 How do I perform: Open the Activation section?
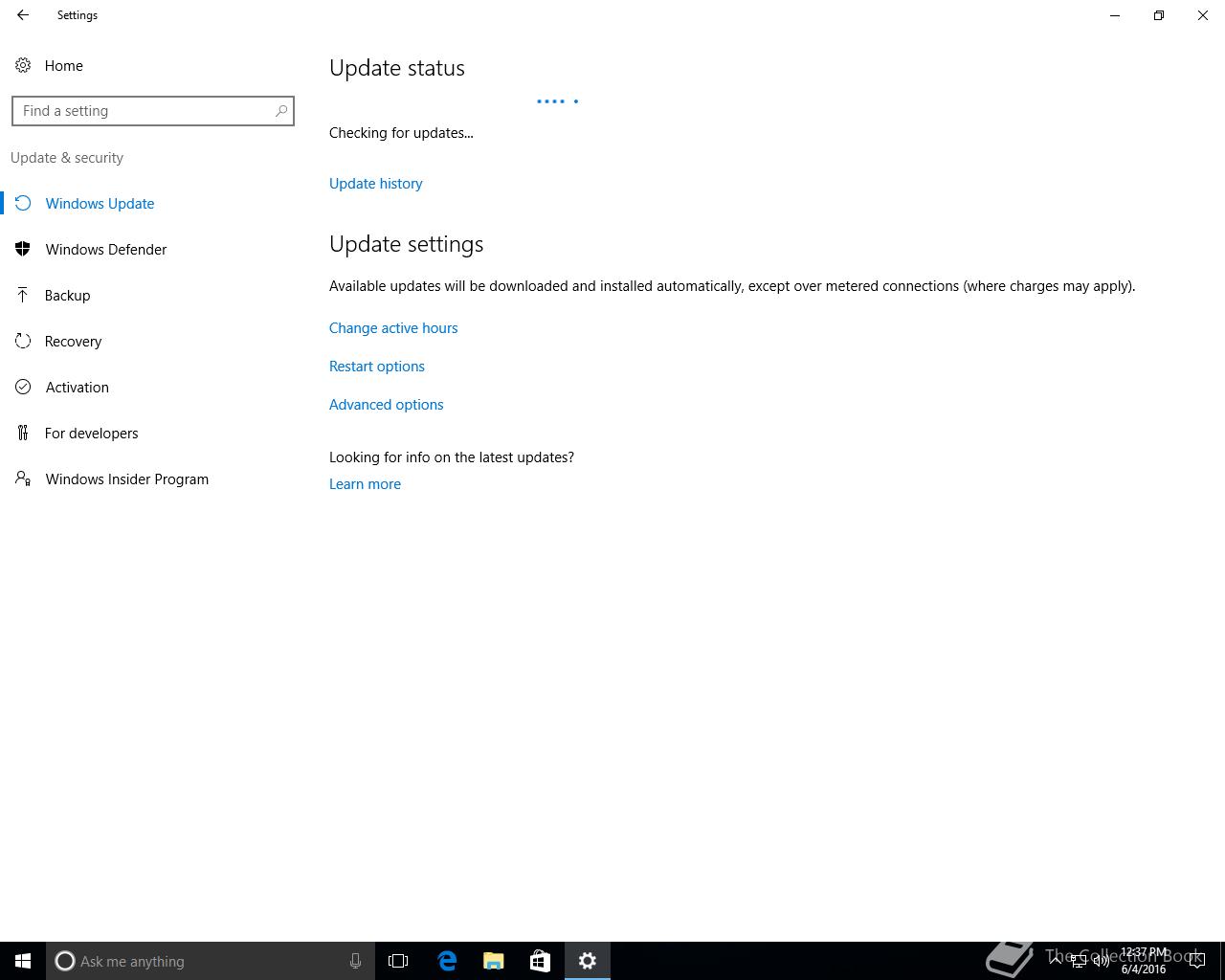[77, 388]
